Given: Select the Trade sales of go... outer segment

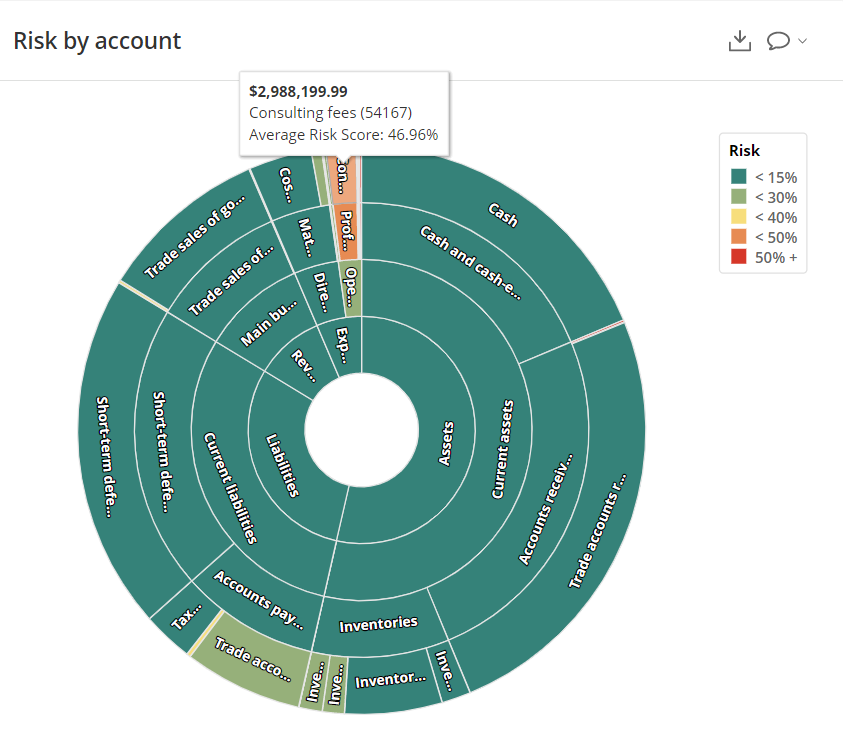Looking at the screenshot, I should point(190,242).
